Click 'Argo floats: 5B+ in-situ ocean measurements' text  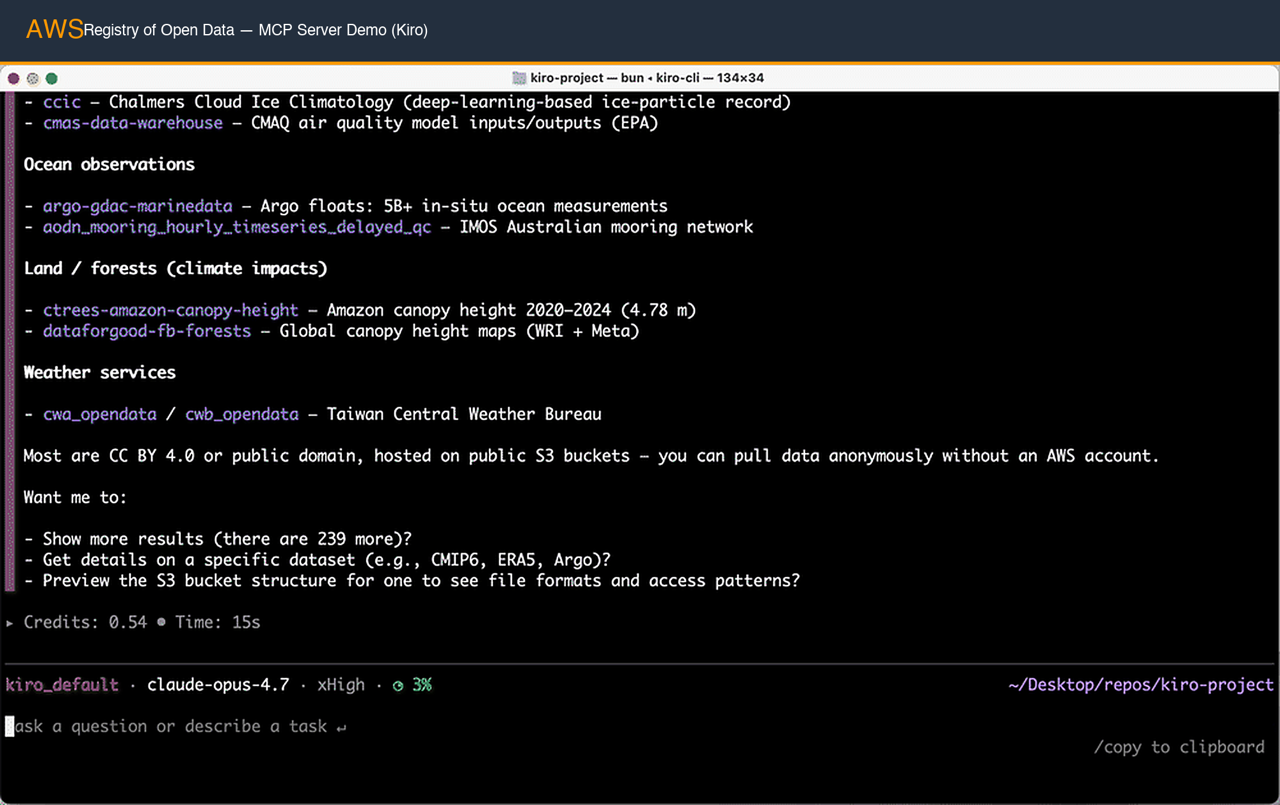(x=464, y=206)
